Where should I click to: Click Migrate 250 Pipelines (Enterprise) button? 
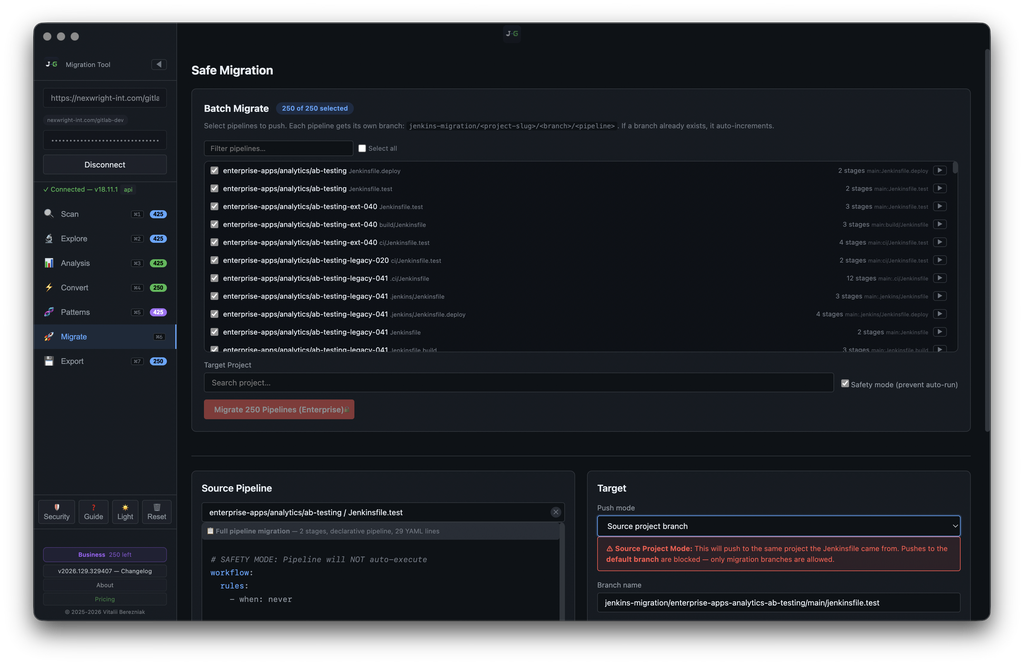pyautogui.click(x=279, y=410)
